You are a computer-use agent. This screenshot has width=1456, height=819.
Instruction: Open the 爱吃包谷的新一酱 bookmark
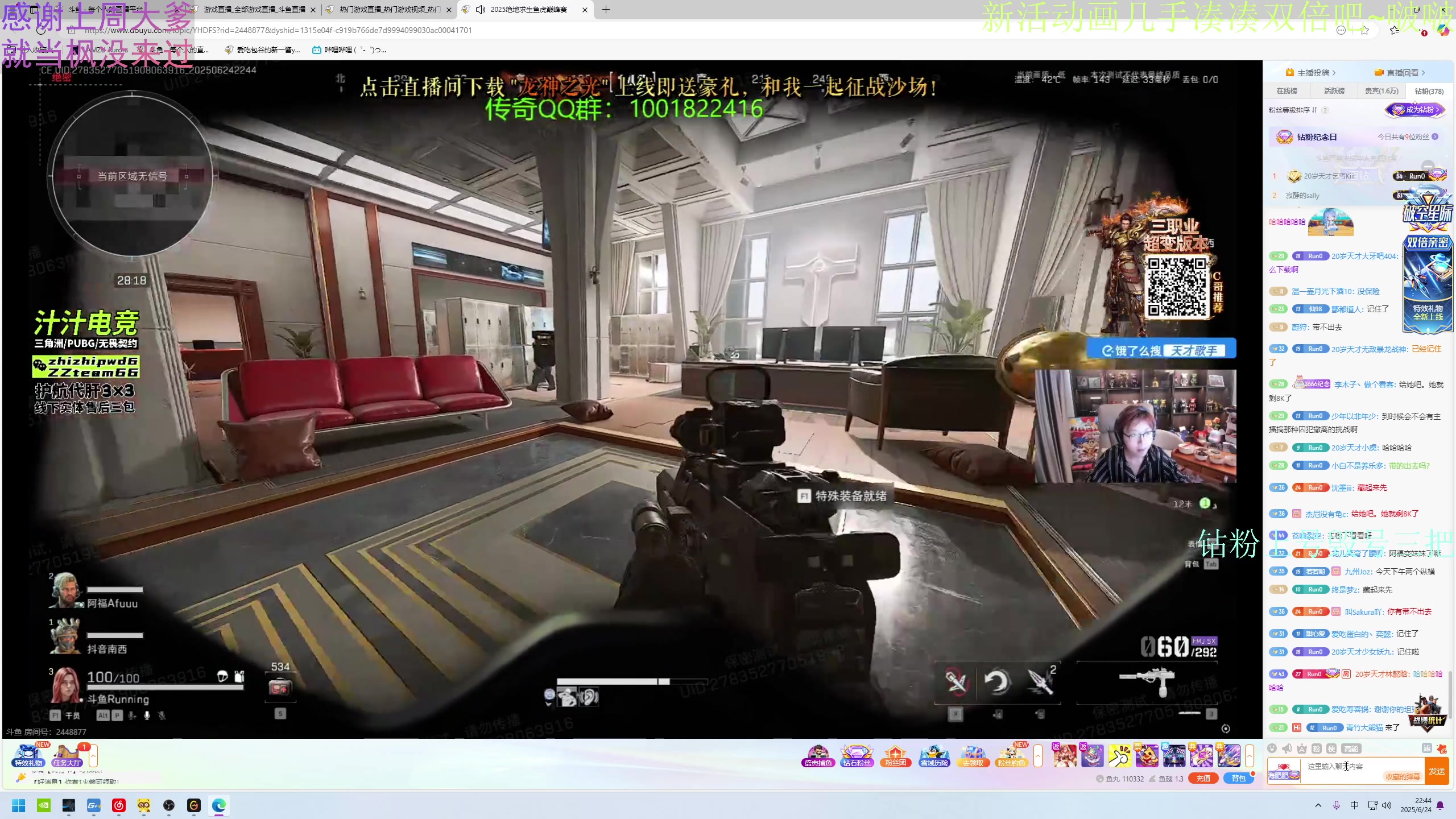262,50
